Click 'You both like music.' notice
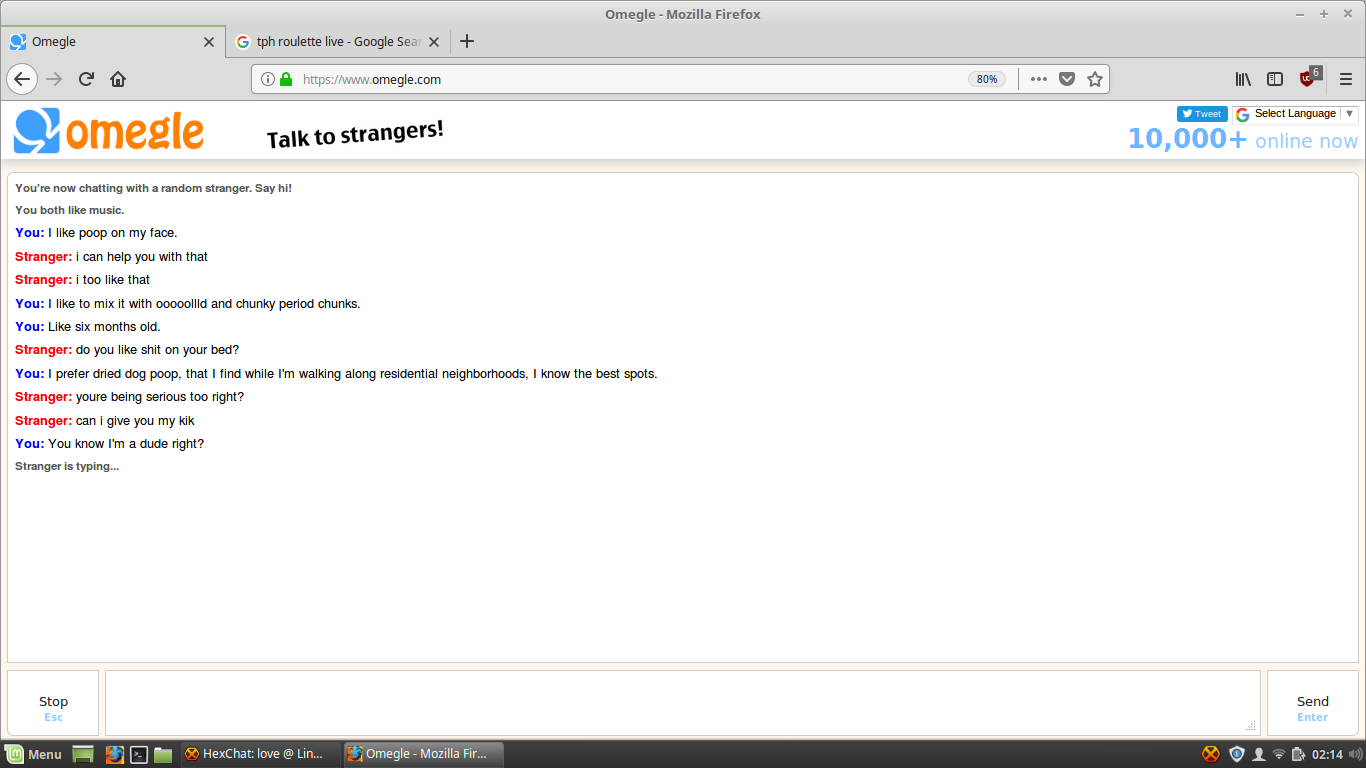1366x768 pixels. point(70,210)
